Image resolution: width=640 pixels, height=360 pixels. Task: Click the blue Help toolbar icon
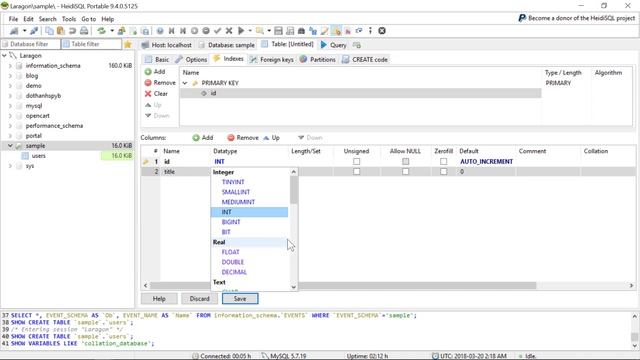point(160,31)
